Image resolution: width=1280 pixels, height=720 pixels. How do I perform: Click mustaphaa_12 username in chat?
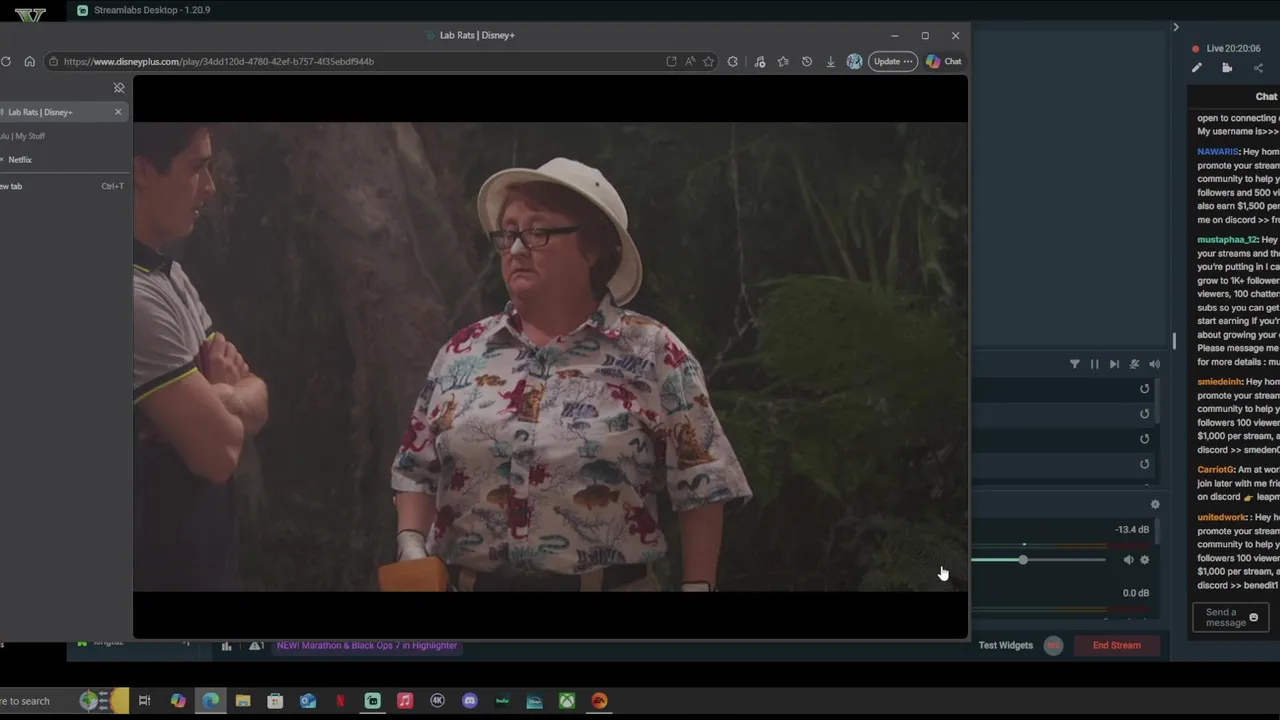point(1227,240)
